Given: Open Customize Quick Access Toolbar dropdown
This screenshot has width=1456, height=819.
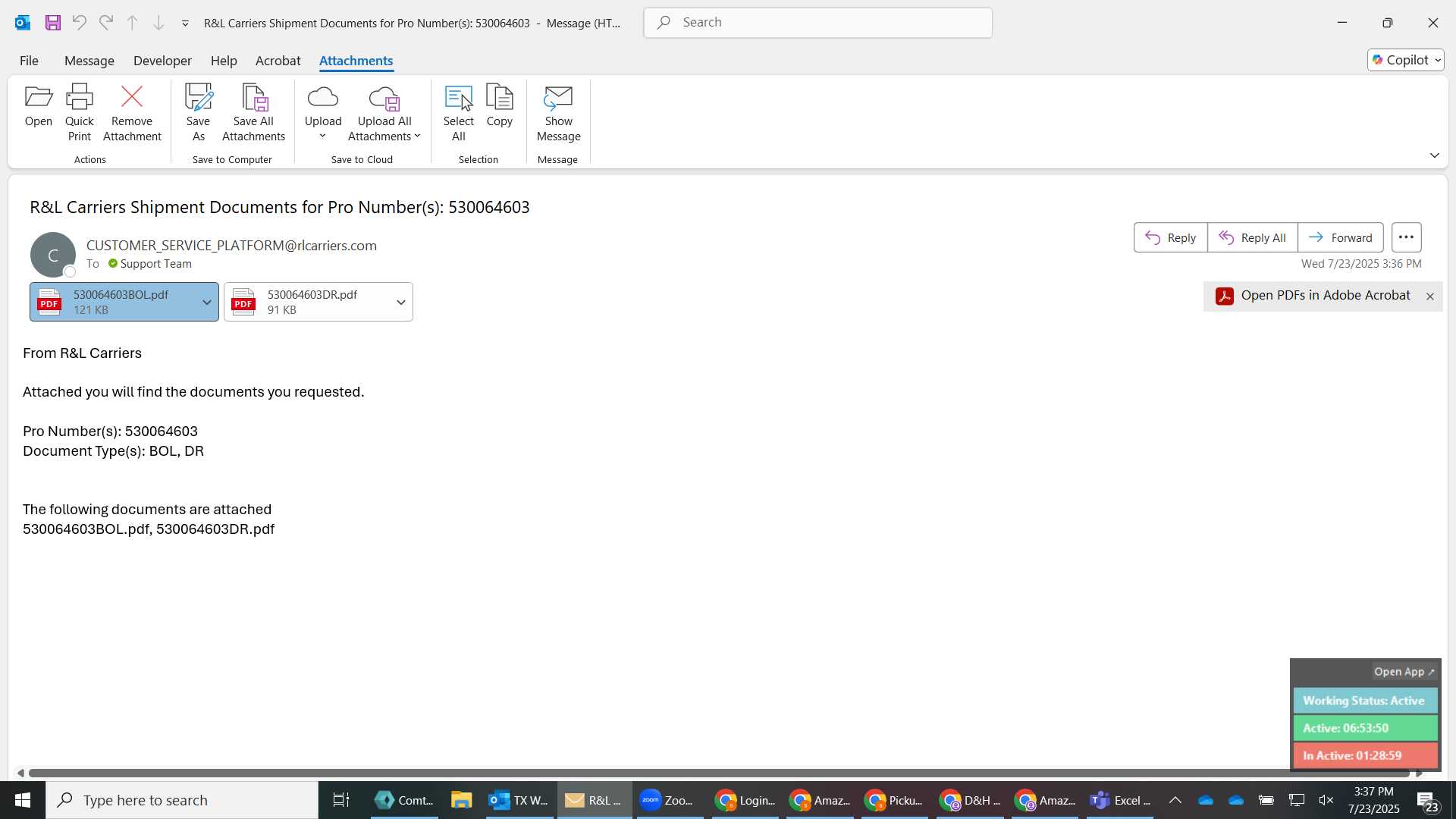Looking at the screenshot, I should (185, 24).
